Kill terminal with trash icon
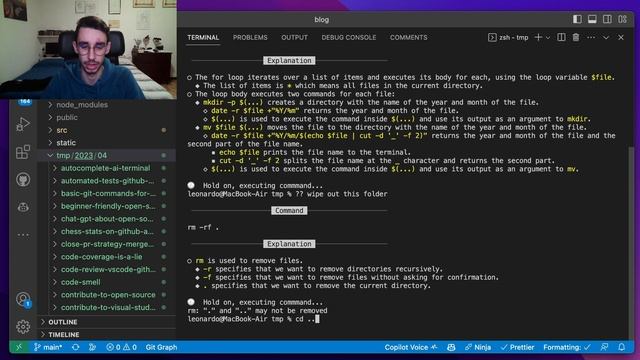The width and height of the screenshot is (640, 360). click(x=576, y=37)
